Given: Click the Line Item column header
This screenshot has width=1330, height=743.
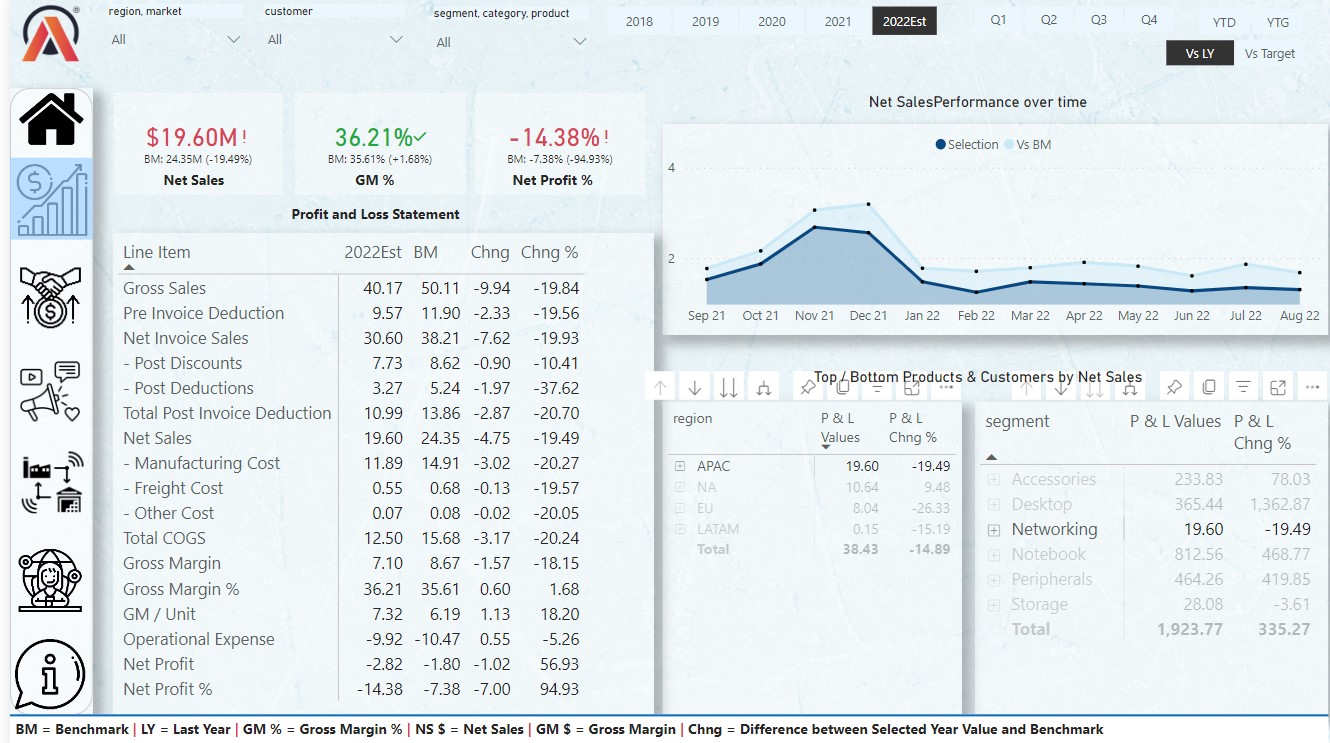Looking at the screenshot, I should coord(156,252).
